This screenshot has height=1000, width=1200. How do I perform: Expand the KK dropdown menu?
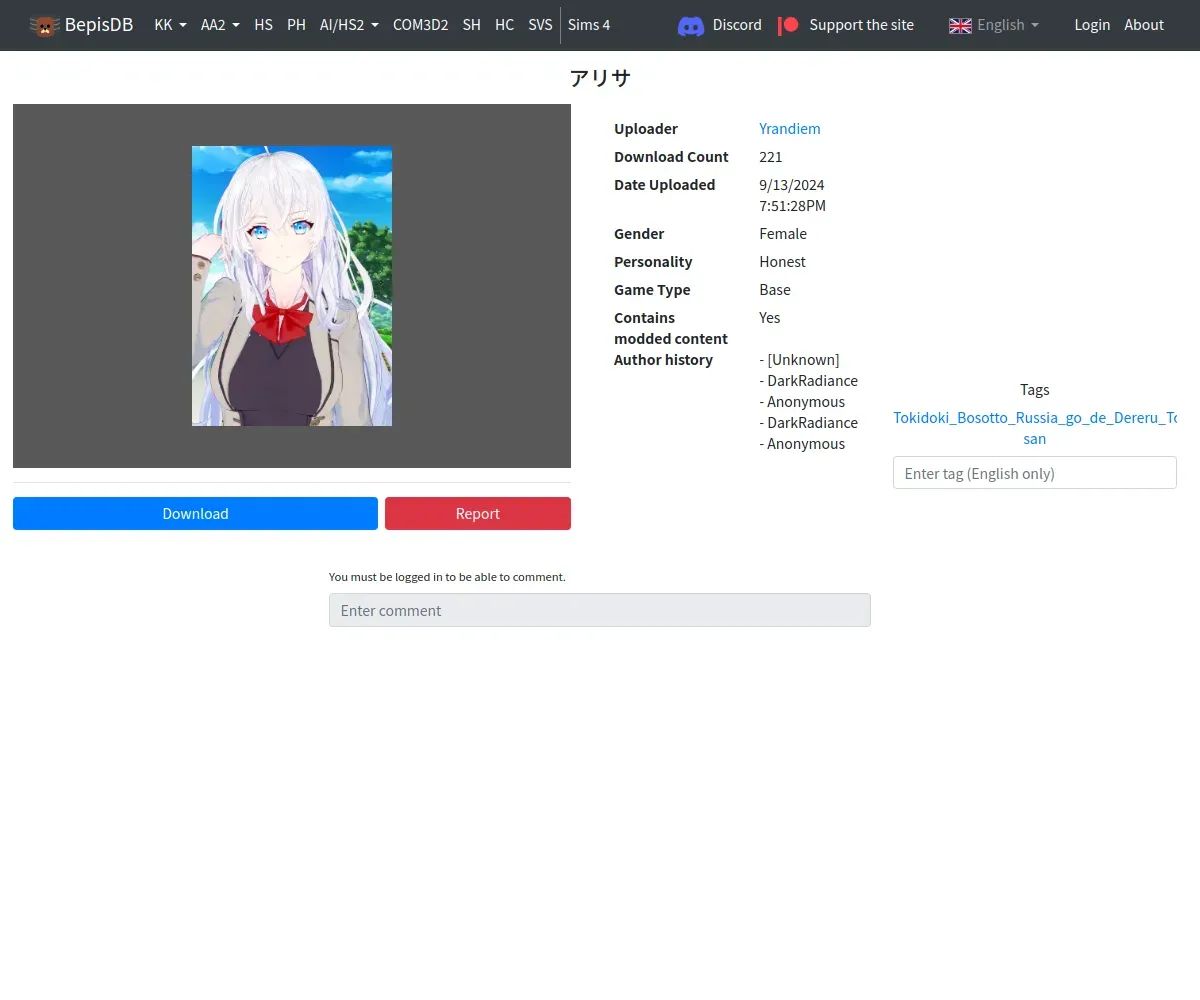[170, 25]
